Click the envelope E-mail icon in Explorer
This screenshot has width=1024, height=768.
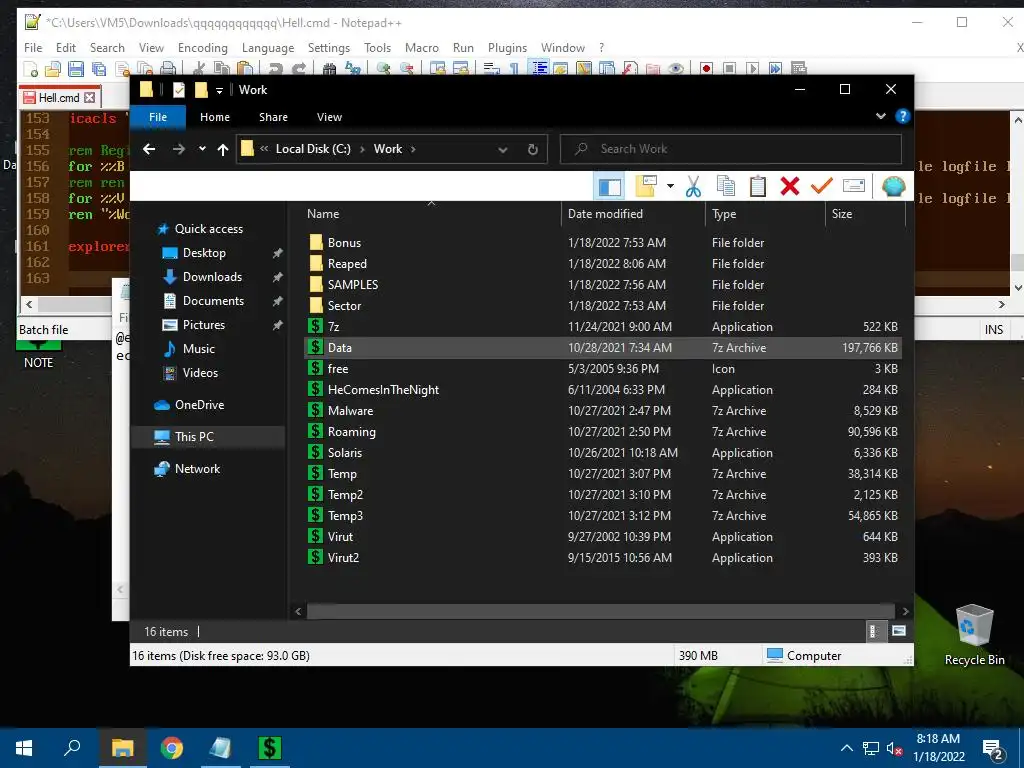click(854, 186)
